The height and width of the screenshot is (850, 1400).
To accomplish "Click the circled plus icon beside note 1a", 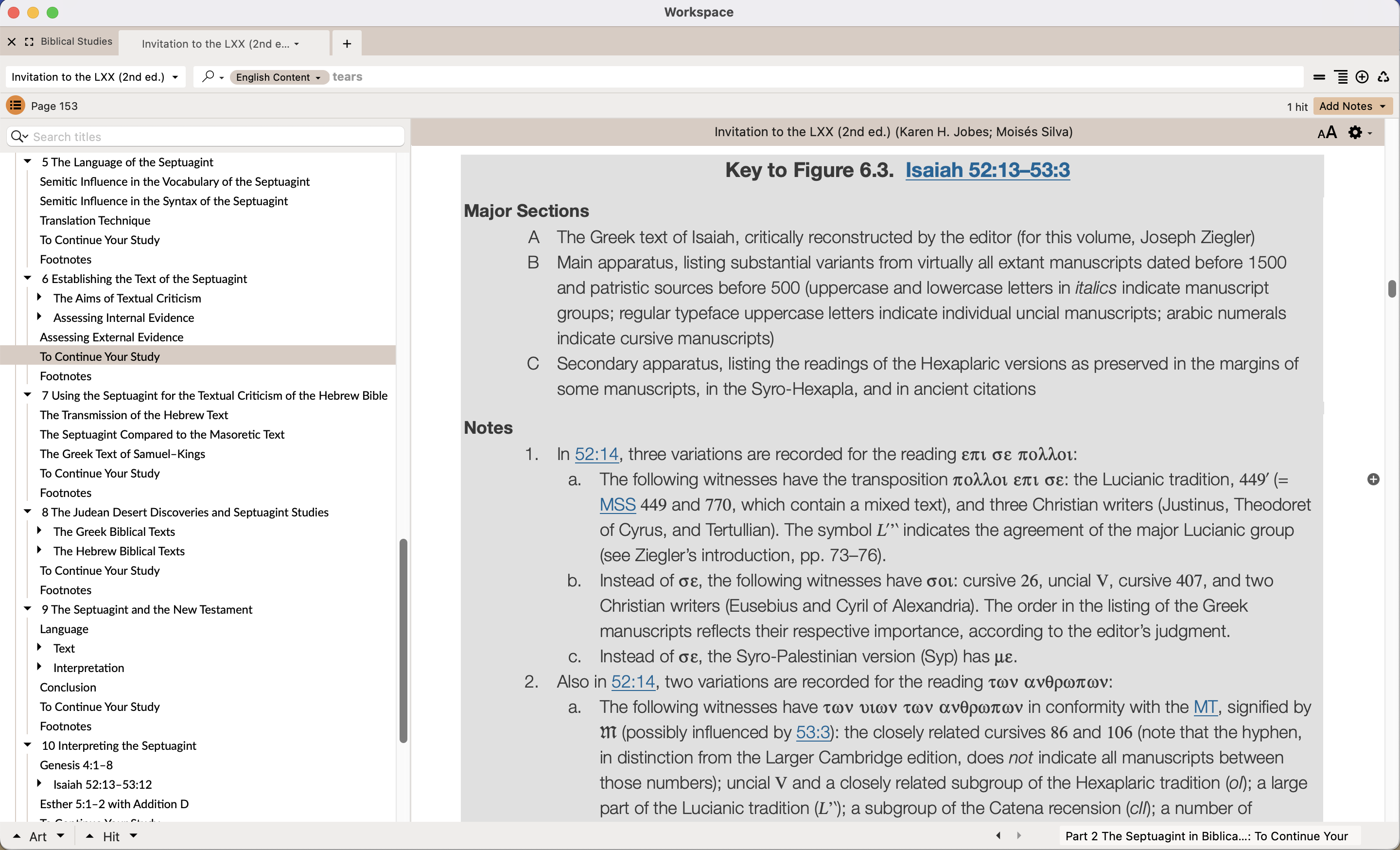I will click(1373, 479).
